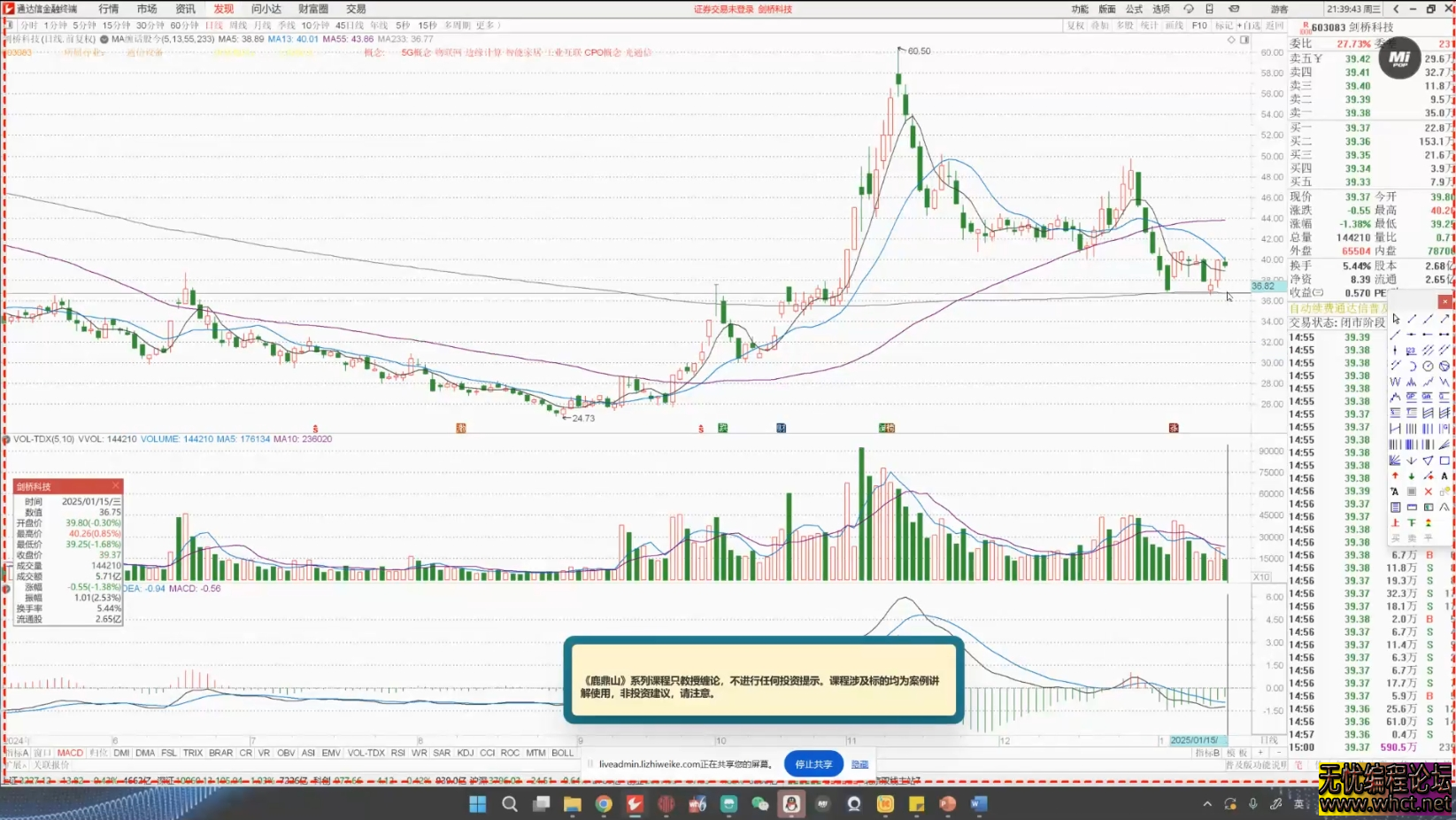
Task: Select the arrow pointer drawing tool
Action: click(x=1396, y=319)
